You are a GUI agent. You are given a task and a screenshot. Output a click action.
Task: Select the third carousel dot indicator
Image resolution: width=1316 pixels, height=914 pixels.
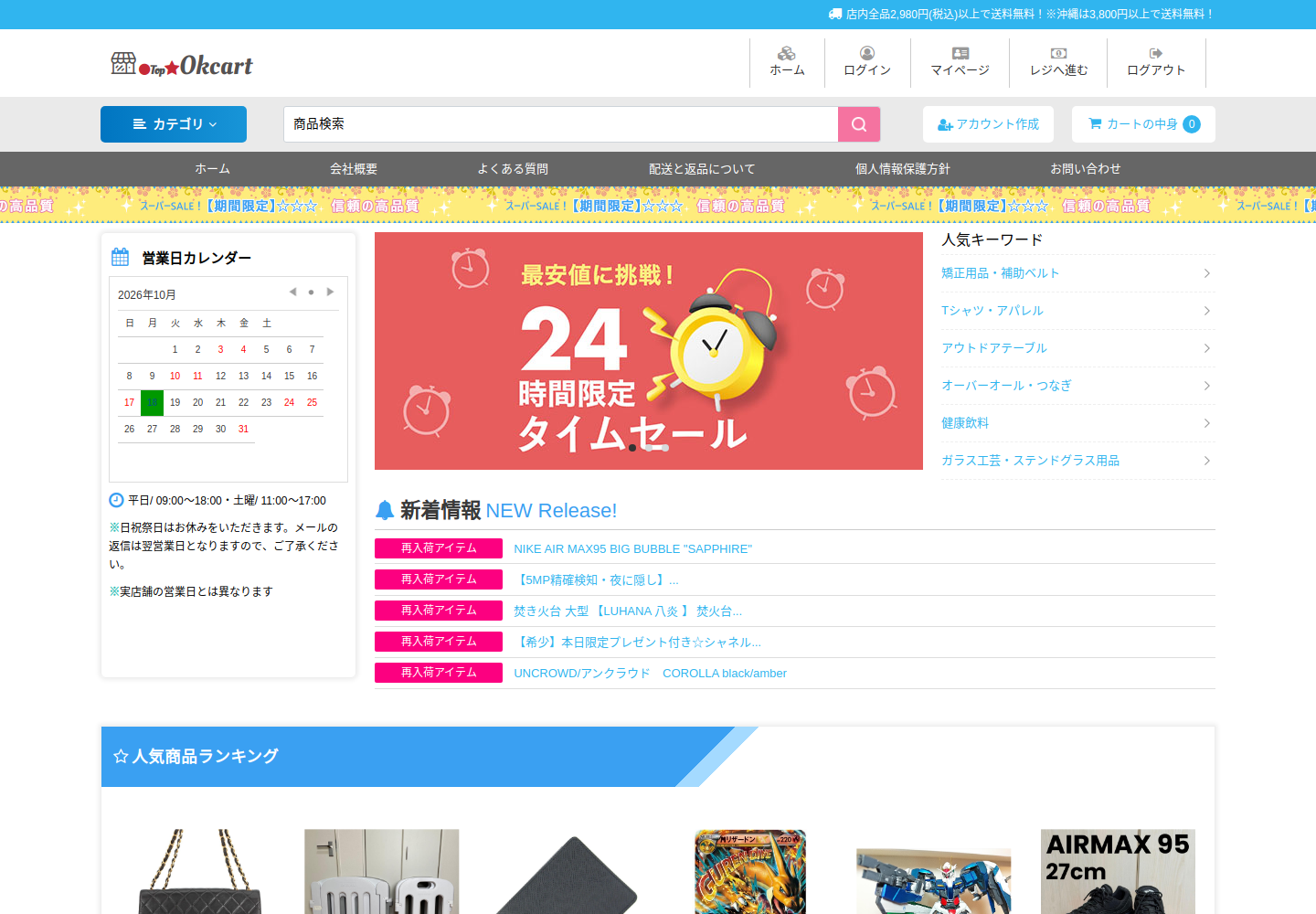tap(665, 448)
